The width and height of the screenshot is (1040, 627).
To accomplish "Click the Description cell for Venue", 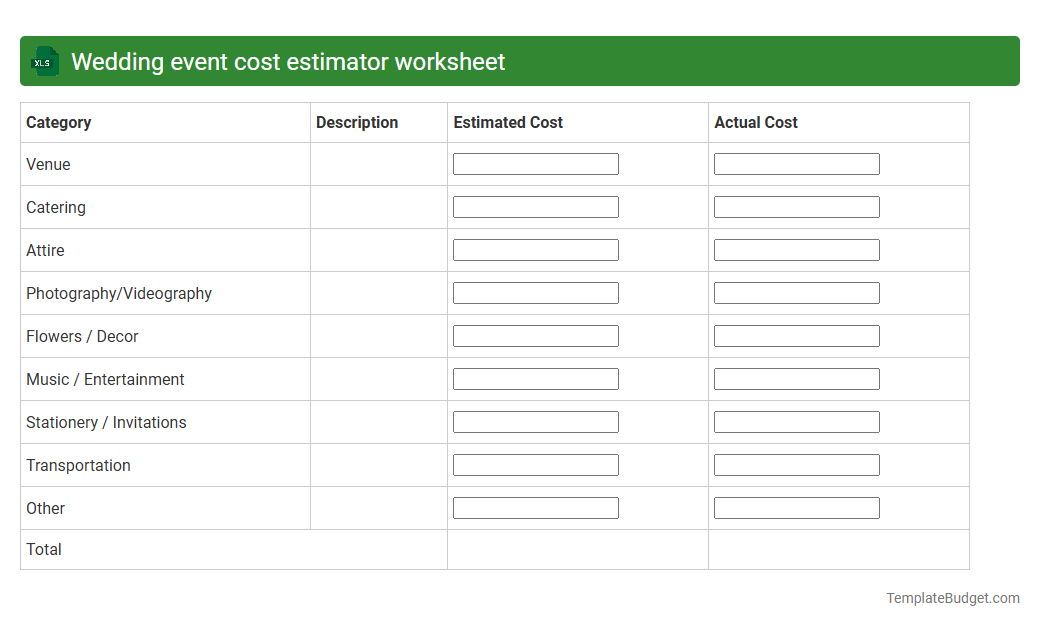I will pos(378,164).
